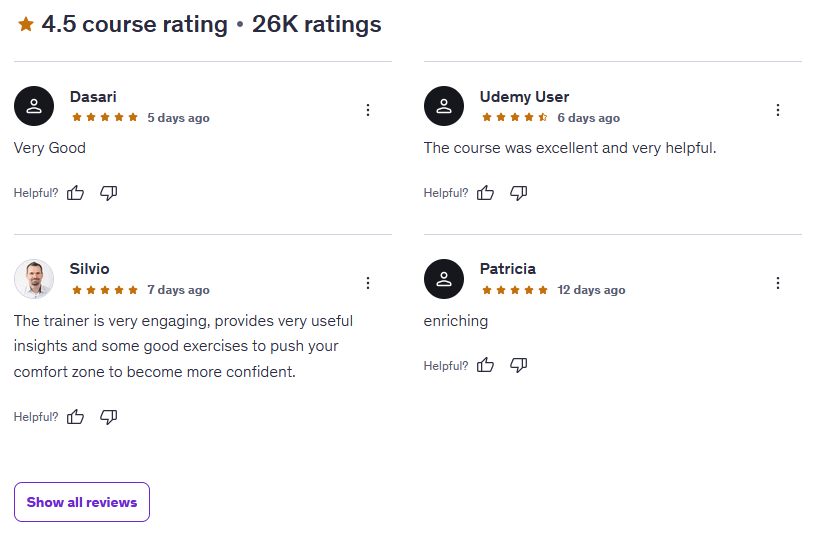Click the star beside 4.5 course rating

coord(26,25)
